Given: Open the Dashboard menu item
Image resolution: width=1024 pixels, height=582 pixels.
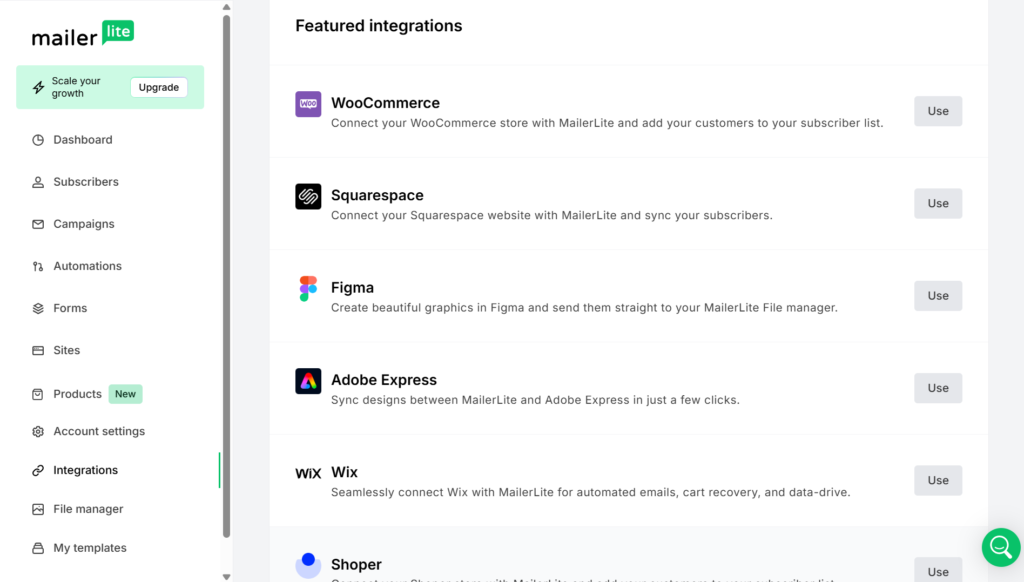Looking at the screenshot, I should point(82,140).
